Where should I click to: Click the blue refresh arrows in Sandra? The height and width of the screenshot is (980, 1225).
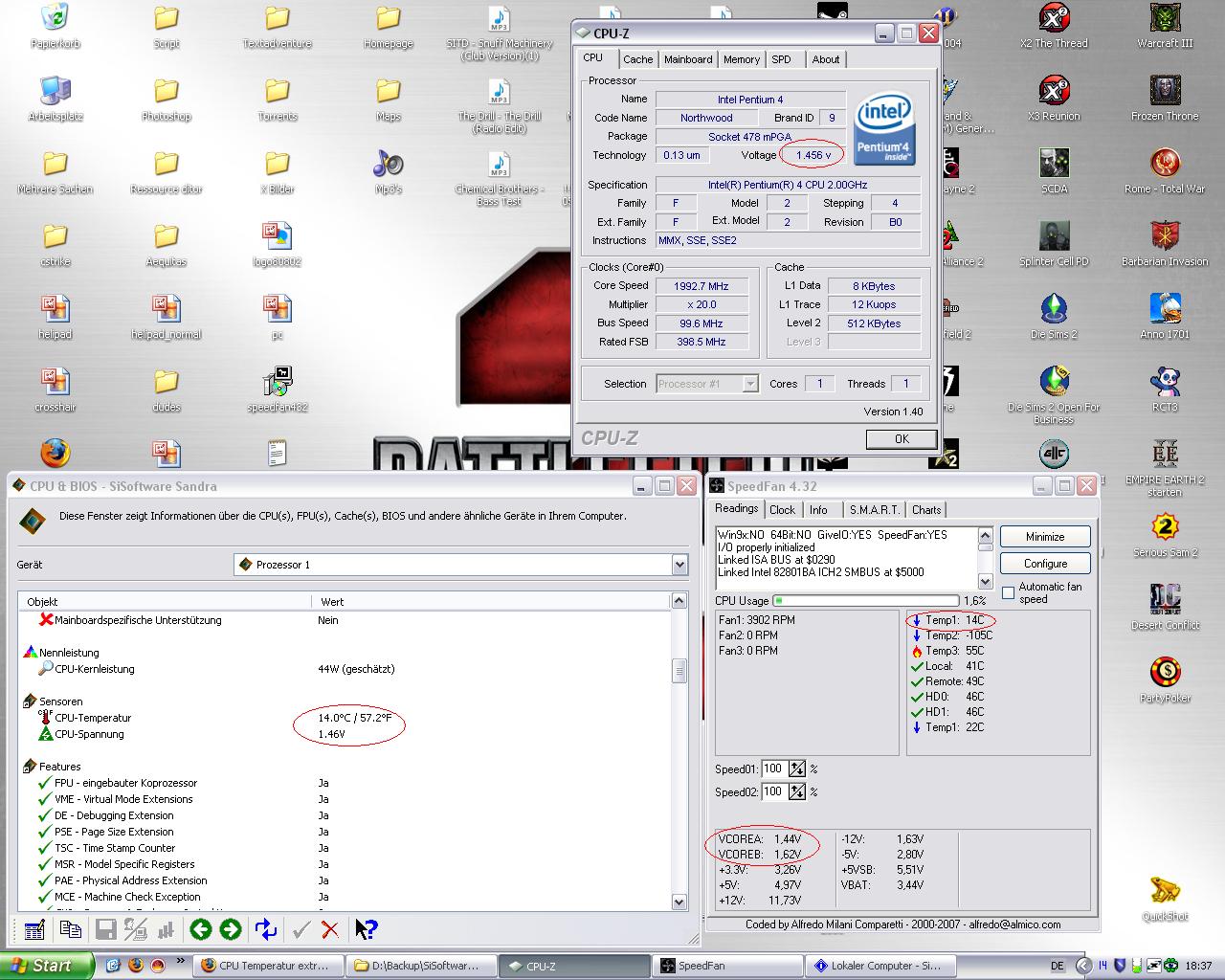click(x=266, y=929)
